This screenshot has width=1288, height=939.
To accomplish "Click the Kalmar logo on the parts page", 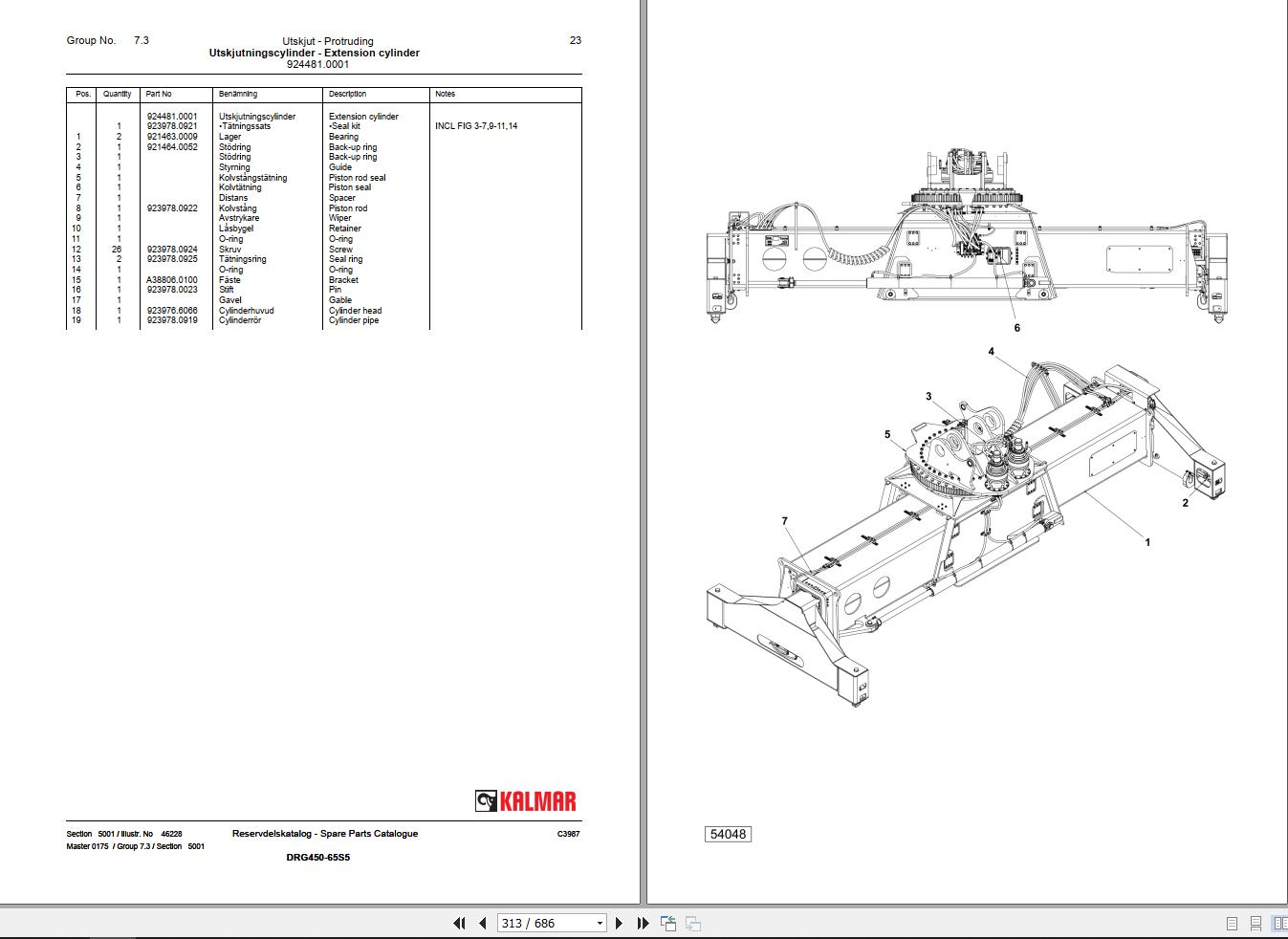I will (x=528, y=801).
